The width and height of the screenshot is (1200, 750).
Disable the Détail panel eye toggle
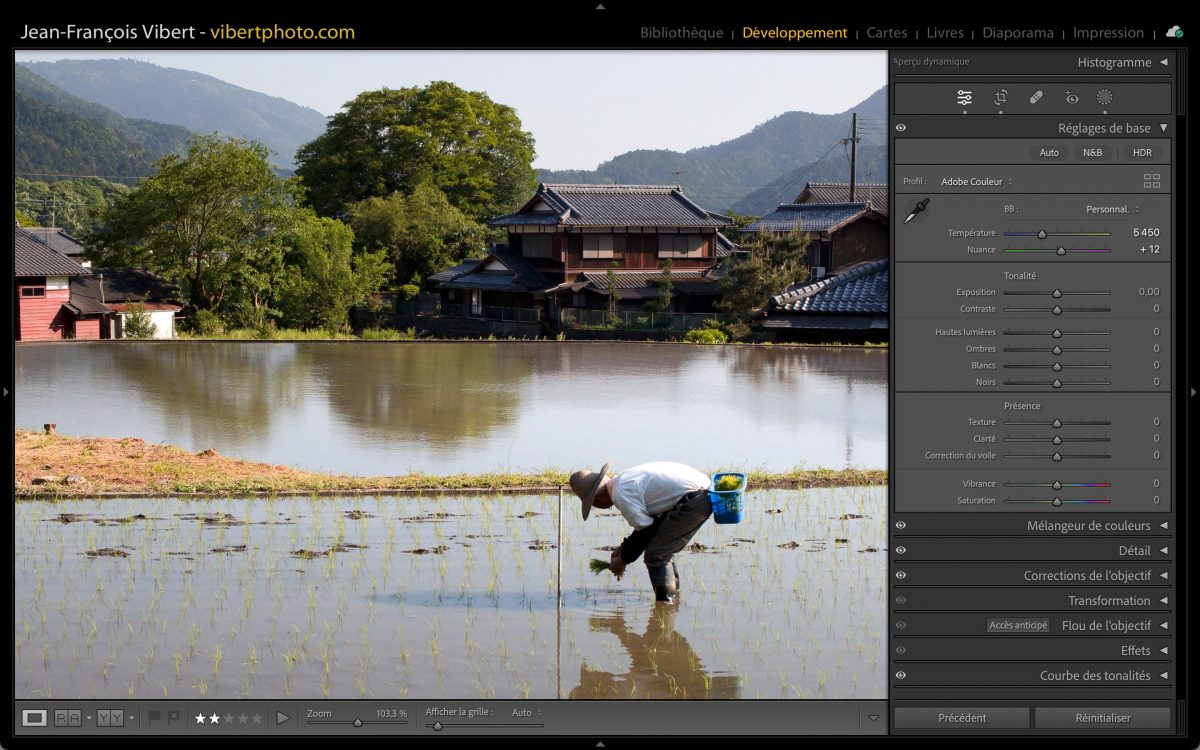click(901, 550)
